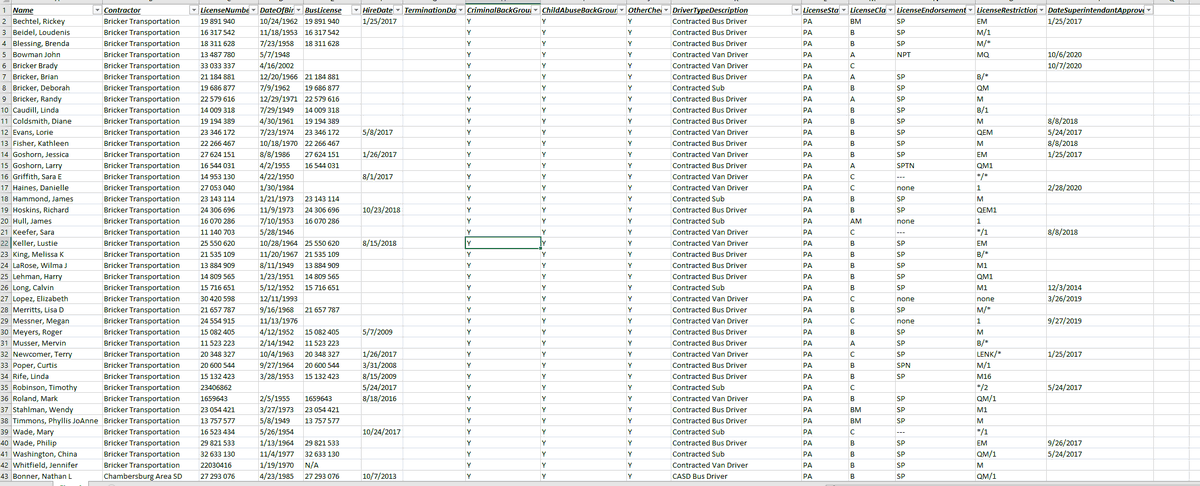1200x486 pixels.
Task: Select the cell "Coldsmith, Diane"
Action: [56, 120]
